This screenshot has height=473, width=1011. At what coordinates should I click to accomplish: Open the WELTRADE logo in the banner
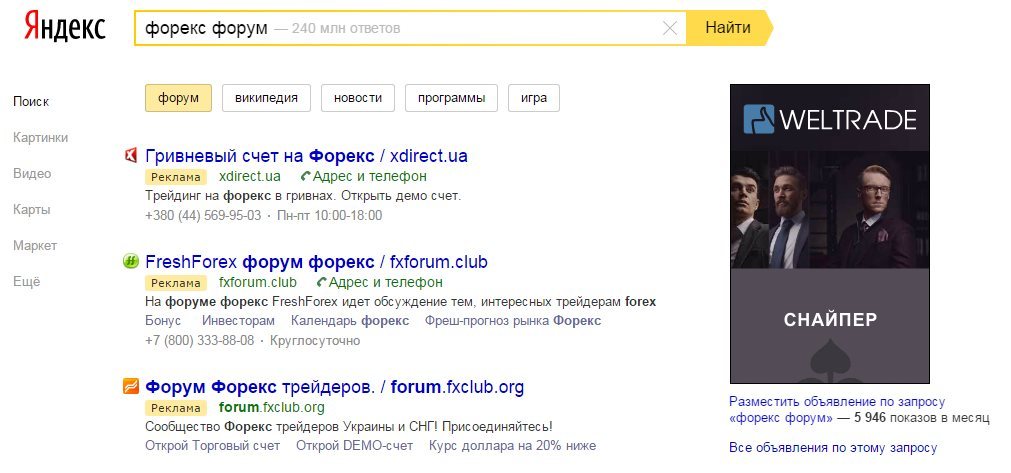tap(829, 119)
